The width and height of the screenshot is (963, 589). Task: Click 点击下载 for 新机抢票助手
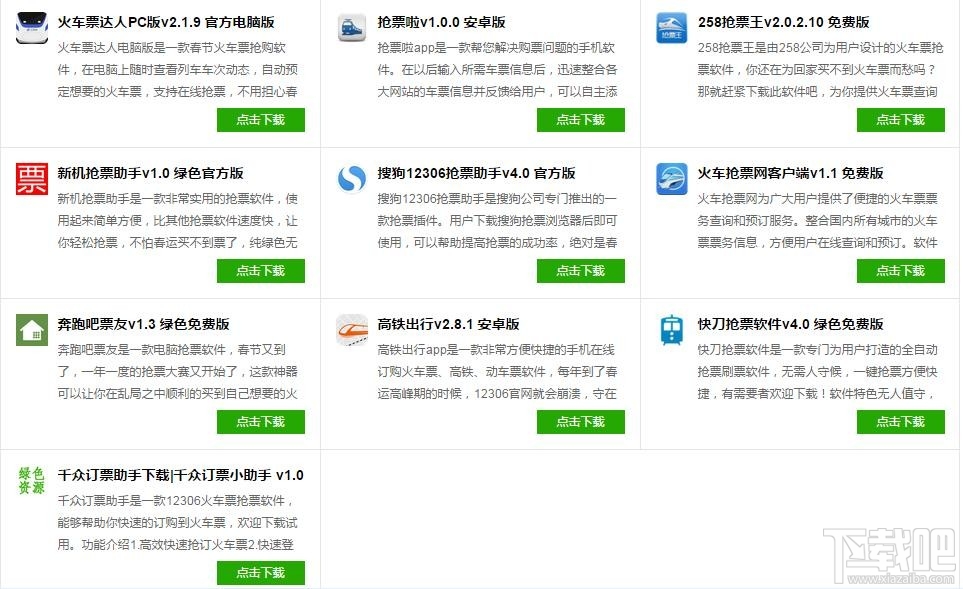click(x=261, y=271)
